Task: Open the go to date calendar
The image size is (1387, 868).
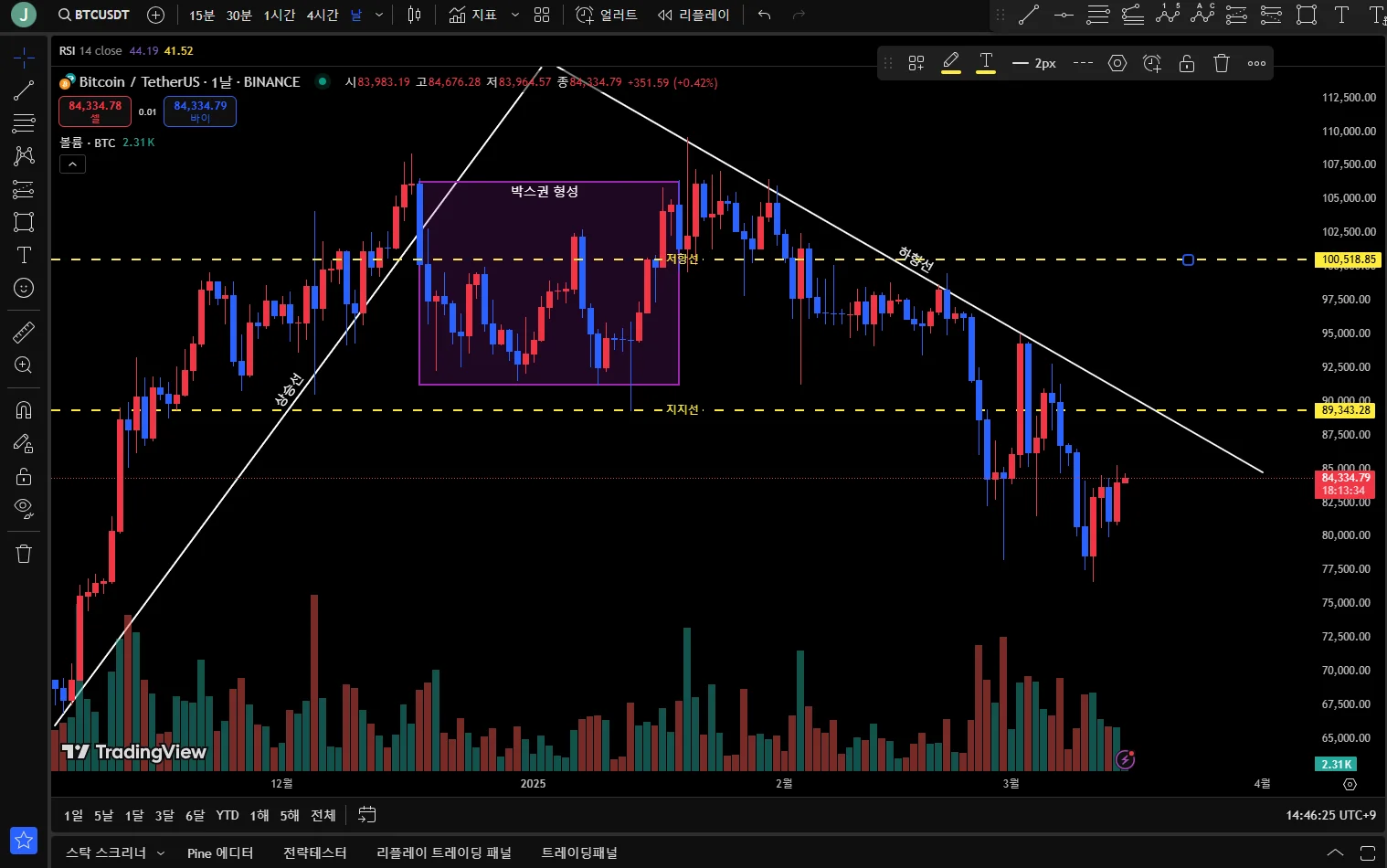Action: point(366,815)
